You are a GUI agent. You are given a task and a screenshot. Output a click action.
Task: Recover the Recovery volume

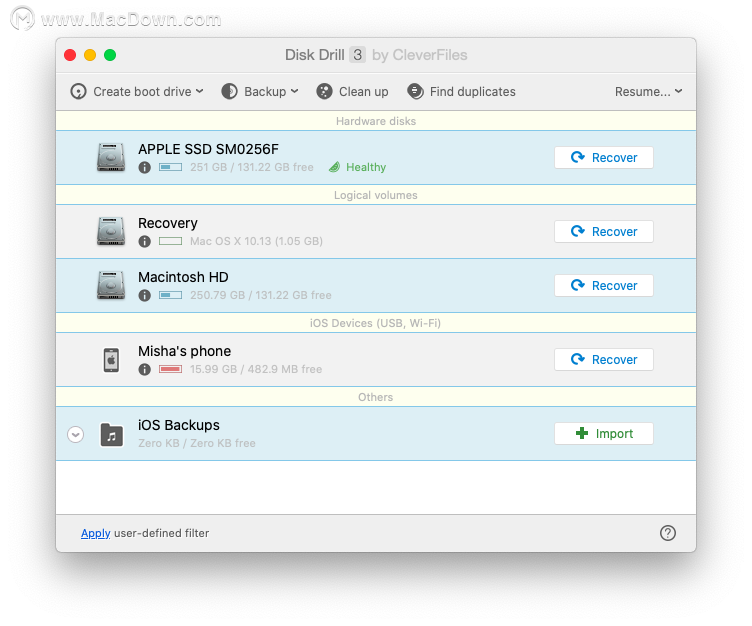pos(604,231)
